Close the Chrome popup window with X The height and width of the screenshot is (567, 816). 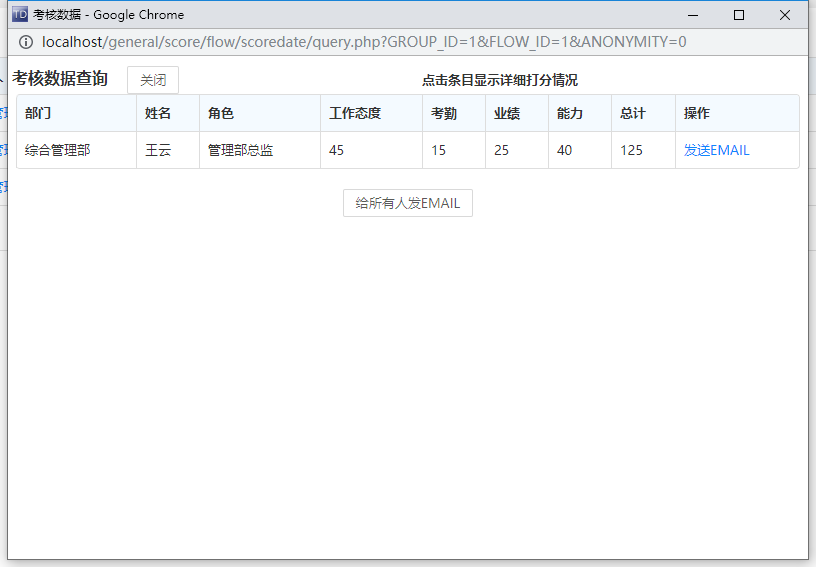click(x=785, y=15)
